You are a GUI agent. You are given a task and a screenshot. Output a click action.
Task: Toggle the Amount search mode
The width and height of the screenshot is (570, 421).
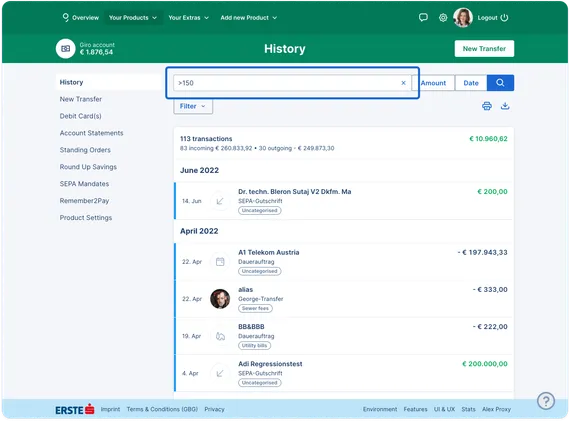click(433, 83)
